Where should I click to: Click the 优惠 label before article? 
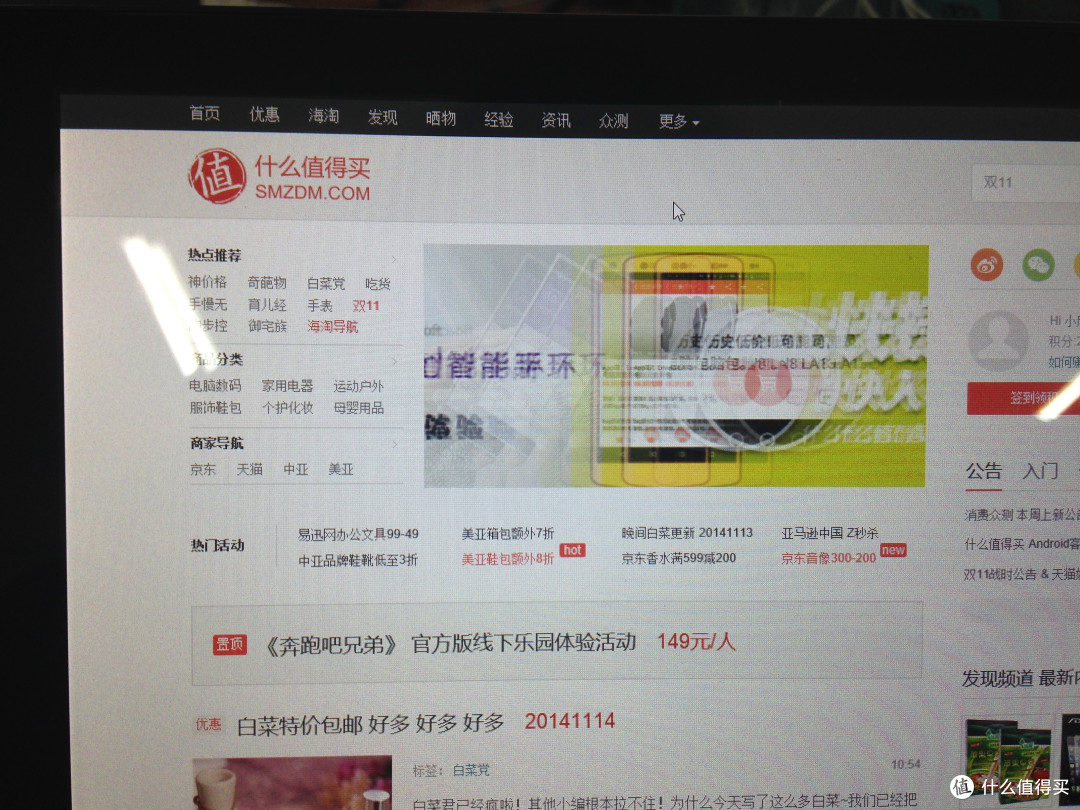point(209,724)
